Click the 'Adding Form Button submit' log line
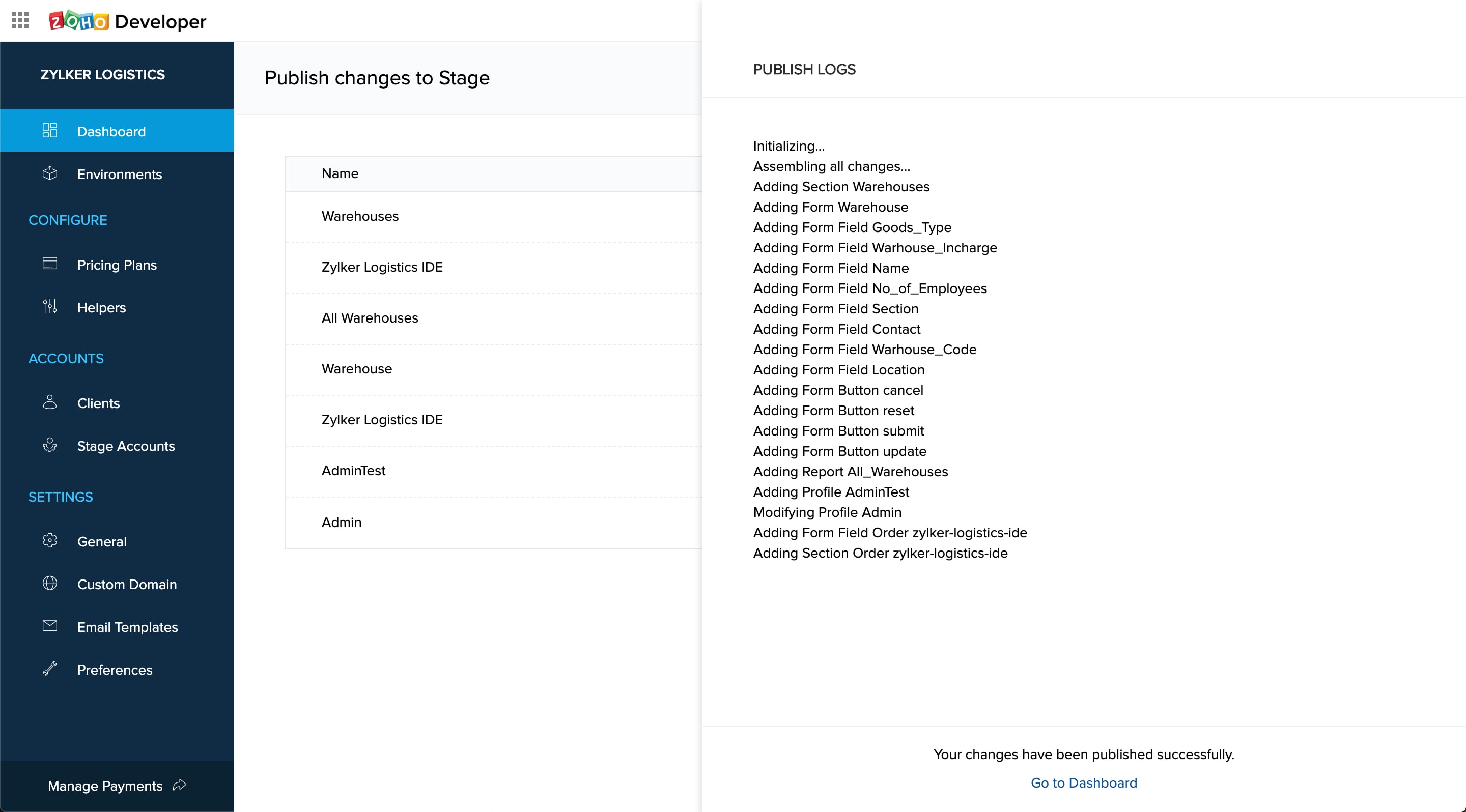 tap(838, 431)
